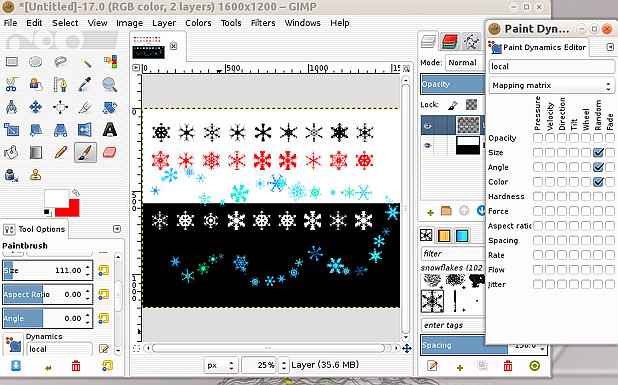Open the layer Mode Normal dropdown
The image size is (618, 385).
[x=465, y=63]
